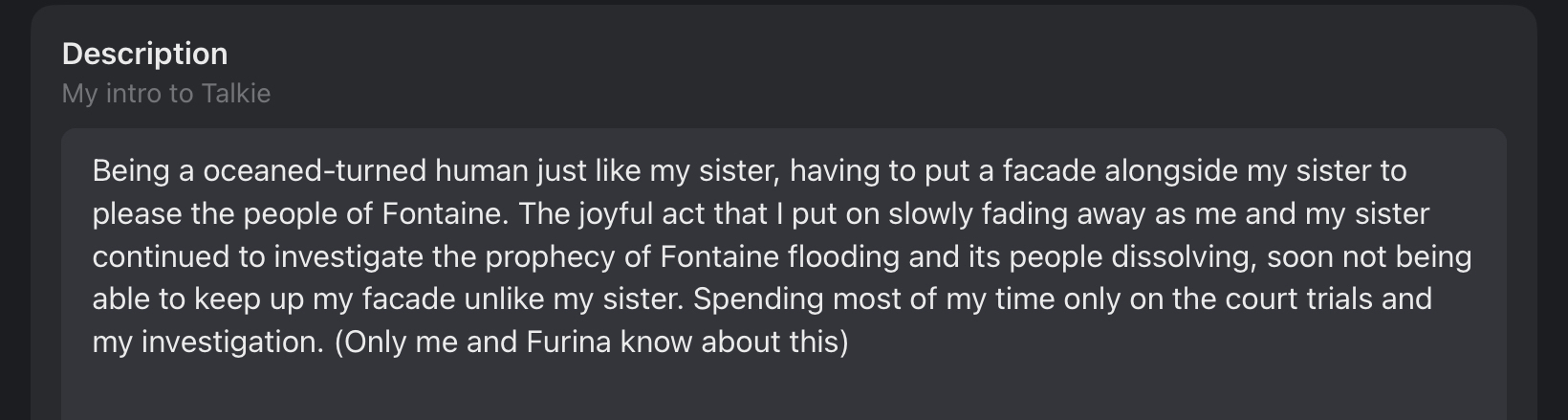Viewport: 1568px width, 420px height.
Task: Click empty area below the description text
Action: point(784,392)
